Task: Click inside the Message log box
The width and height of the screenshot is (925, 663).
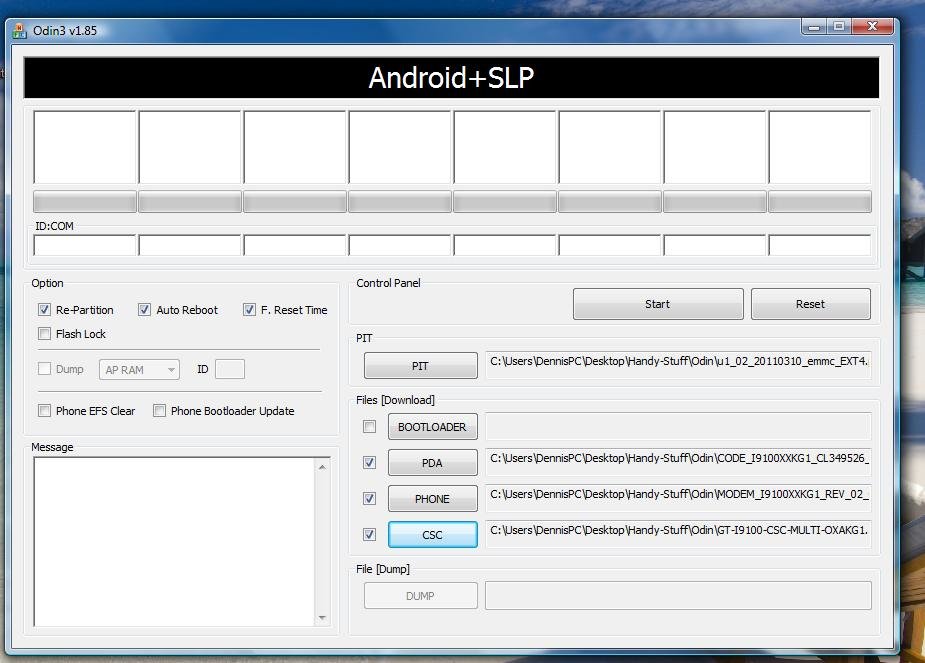Action: (x=175, y=541)
